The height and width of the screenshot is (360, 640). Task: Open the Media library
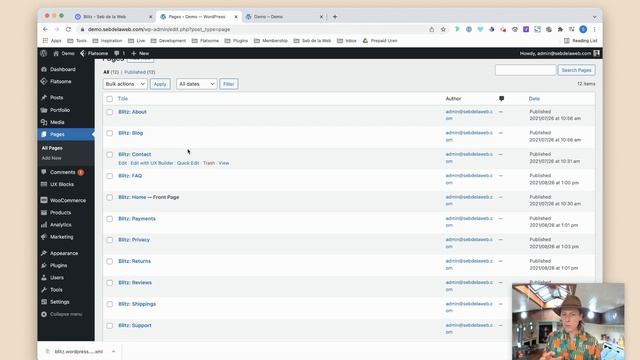57,122
